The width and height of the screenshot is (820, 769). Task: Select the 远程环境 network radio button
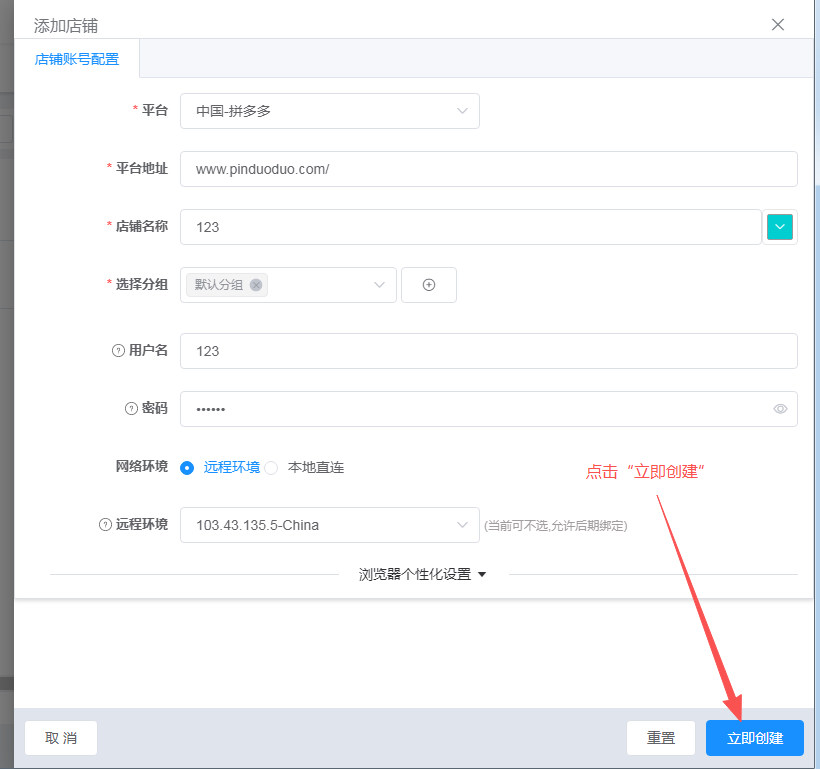click(x=186, y=467)
